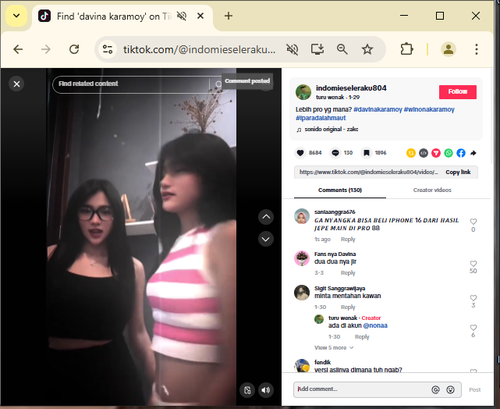Share the video to Facebook
The height and width of the screenshot is (409, 500).
click(461, 153)
